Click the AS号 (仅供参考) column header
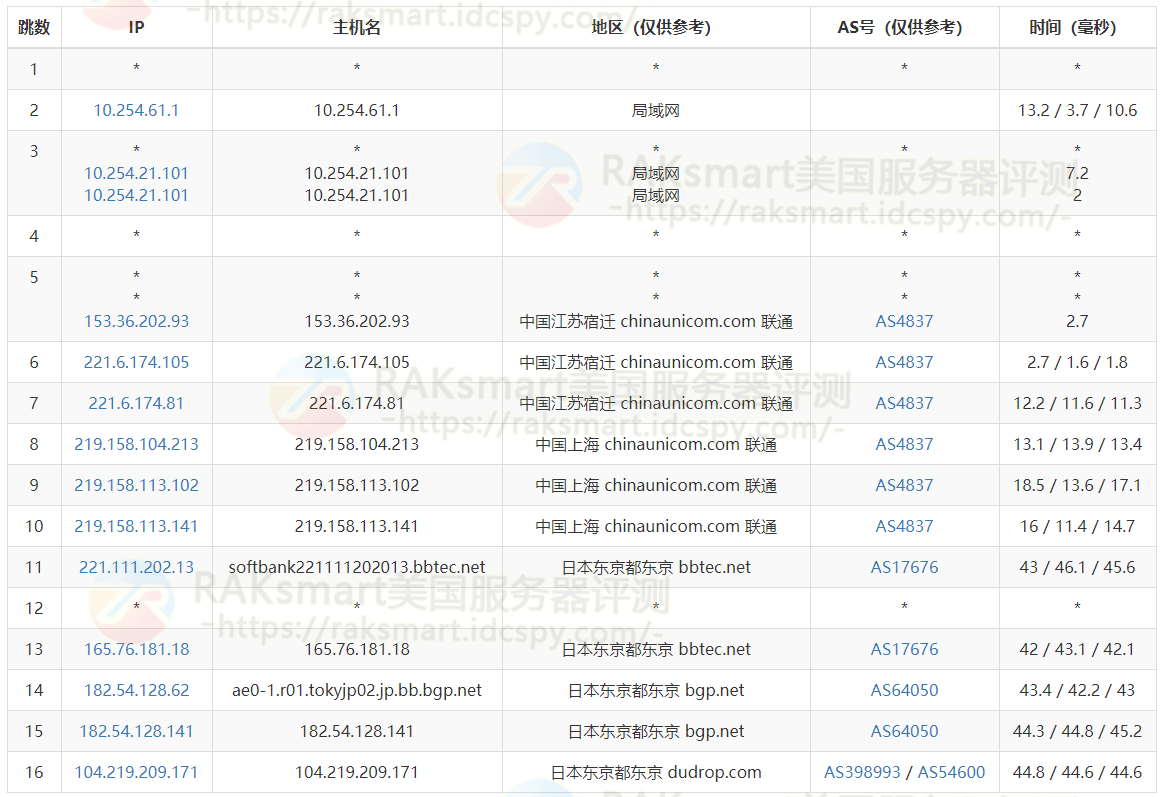Image resolution: width=1167 pixels, height=797 pixels. (904, 28)
